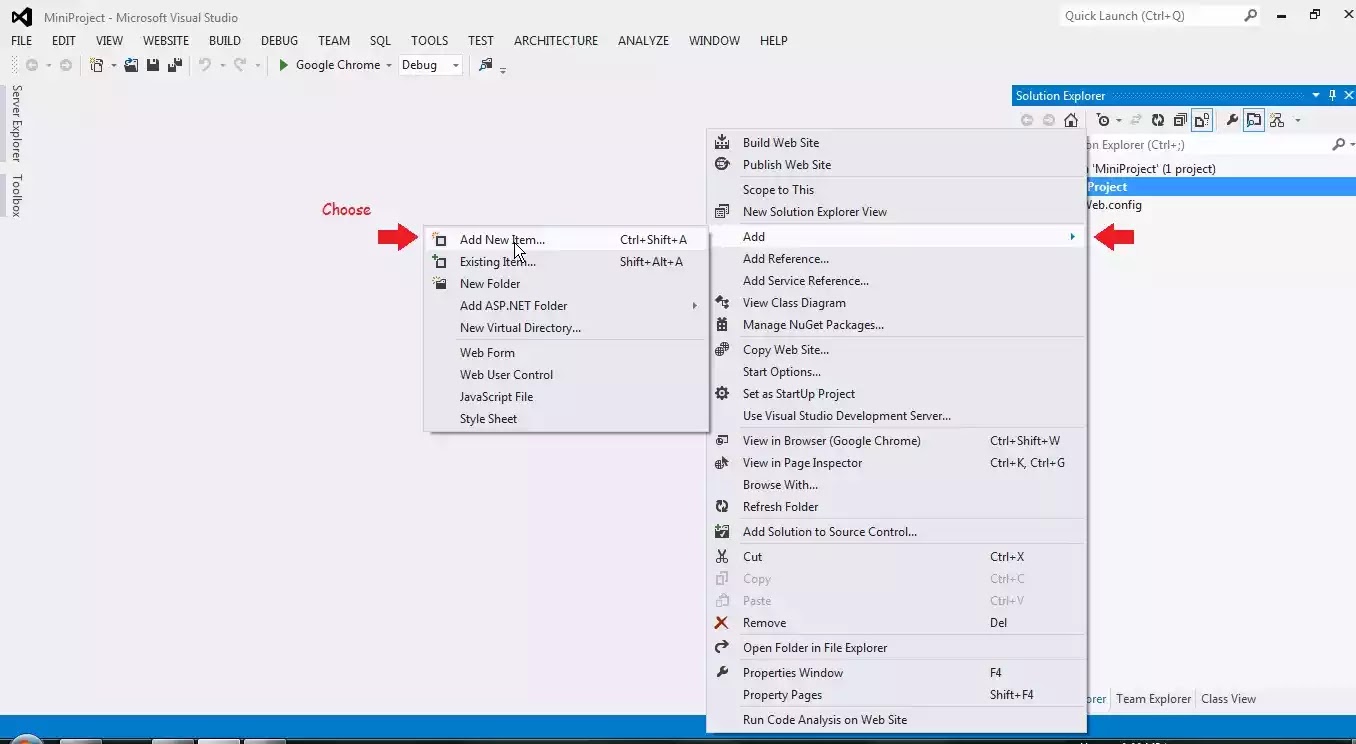The width and height of the screenshot is (1356, 744).
Task: Select New Folder in the submenu
Action: click(x=566, y=284)
